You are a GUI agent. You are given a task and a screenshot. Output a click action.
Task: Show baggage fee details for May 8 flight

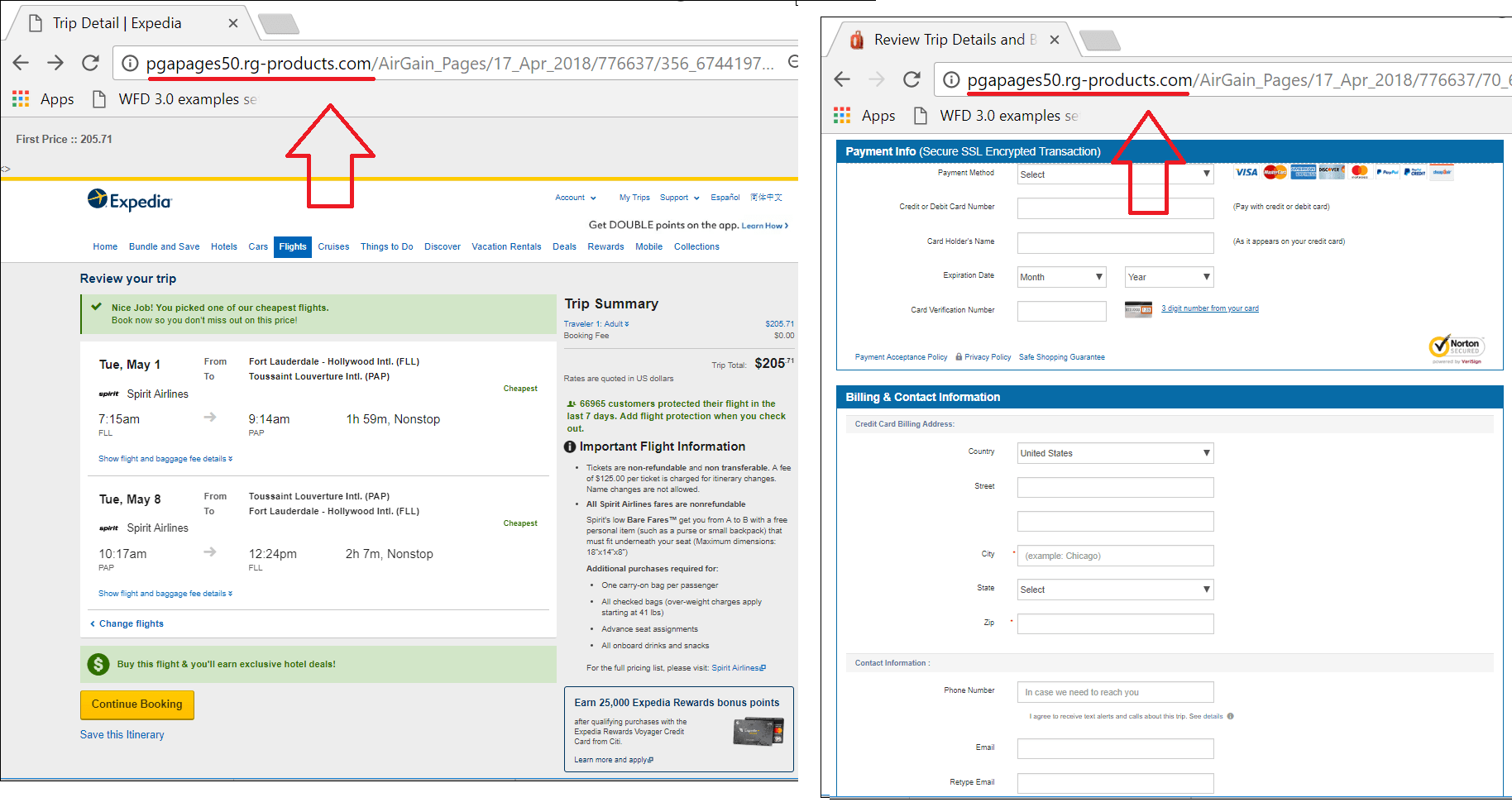pyautogui.click(x=165, y=594)
